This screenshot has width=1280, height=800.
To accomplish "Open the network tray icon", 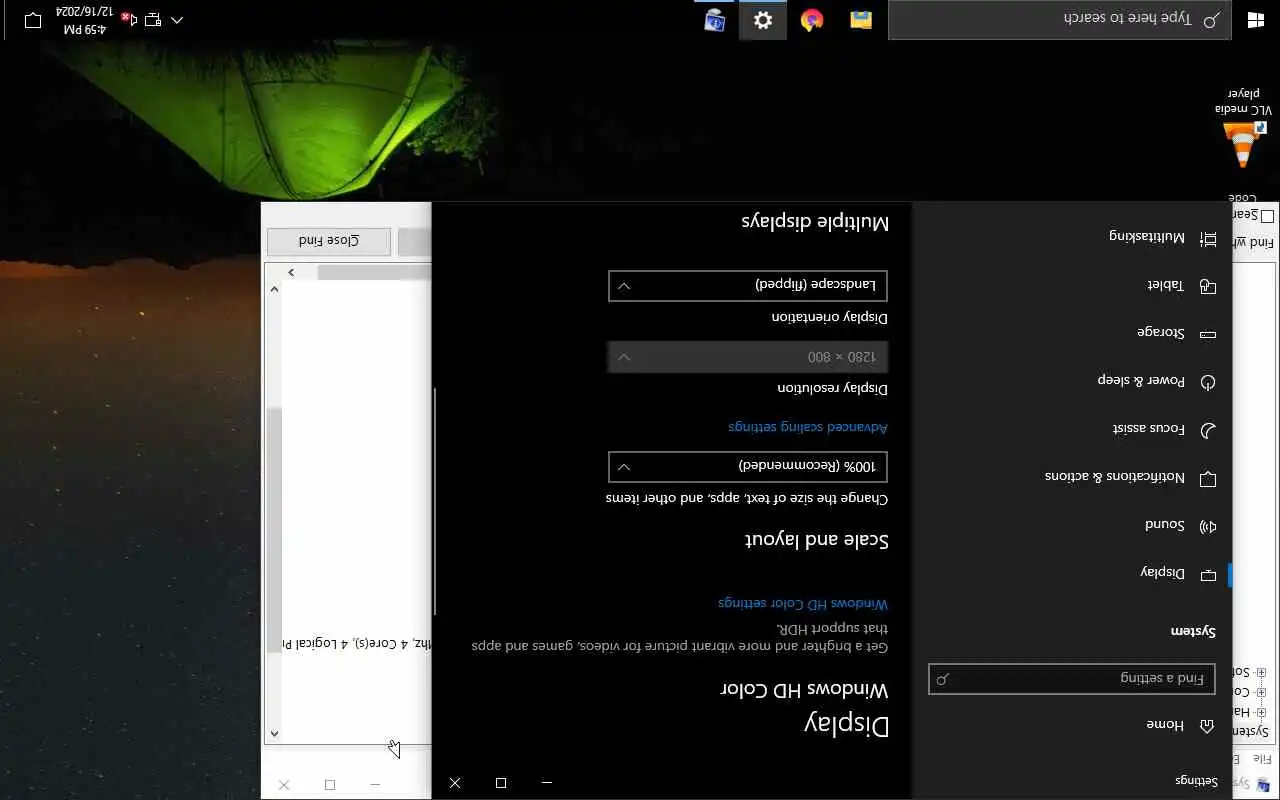I will (x=152, y=19).
